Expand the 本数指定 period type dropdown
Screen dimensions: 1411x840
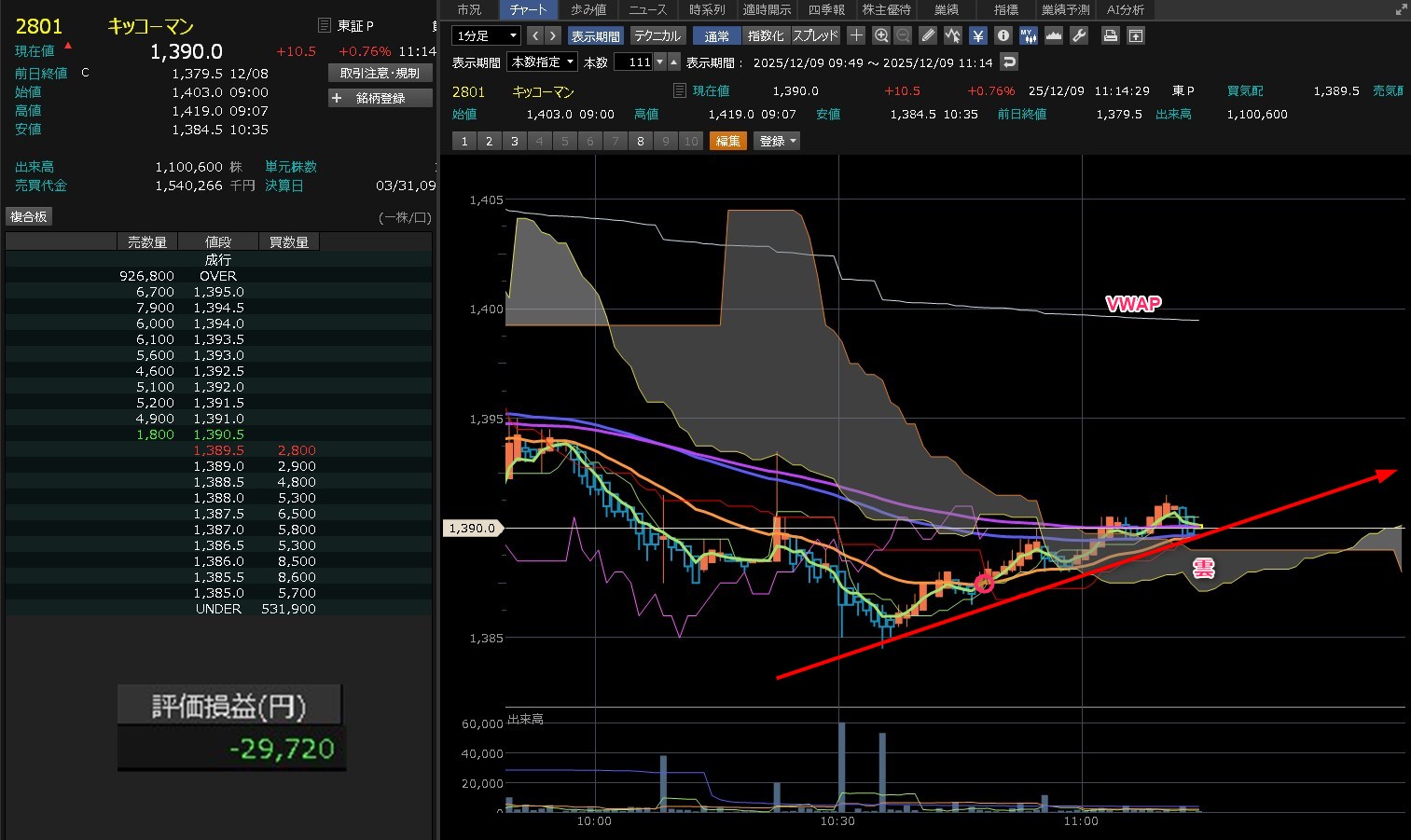(542, 62)
